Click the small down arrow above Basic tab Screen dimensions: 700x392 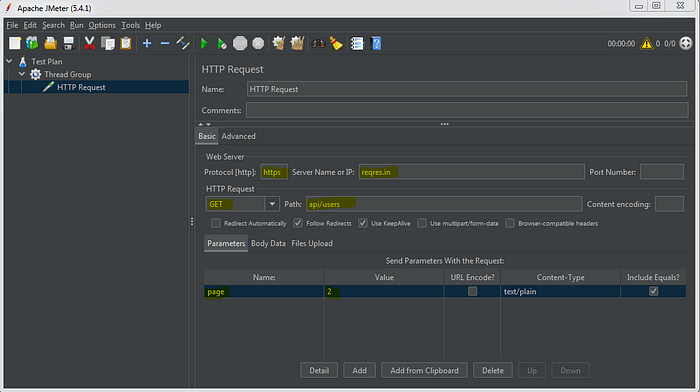tap(208, 124)
